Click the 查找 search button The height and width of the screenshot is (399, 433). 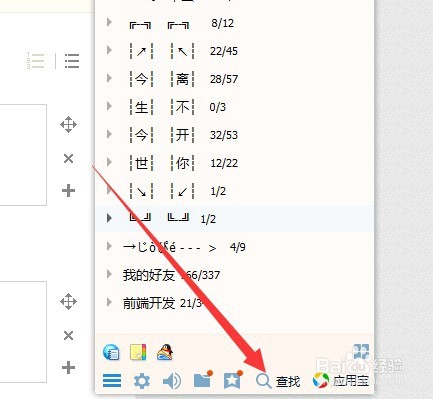coord(278,381)
